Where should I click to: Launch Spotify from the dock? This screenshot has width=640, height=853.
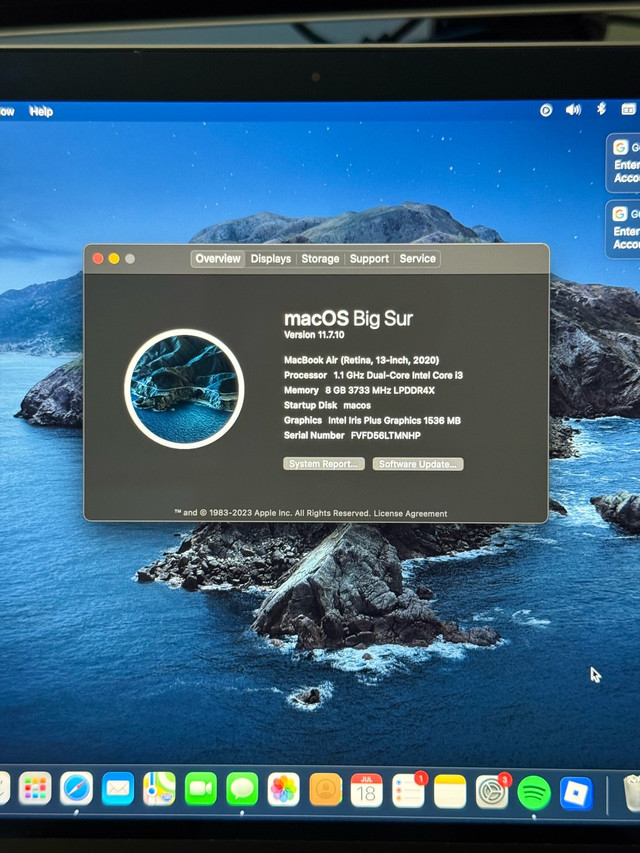534,792
